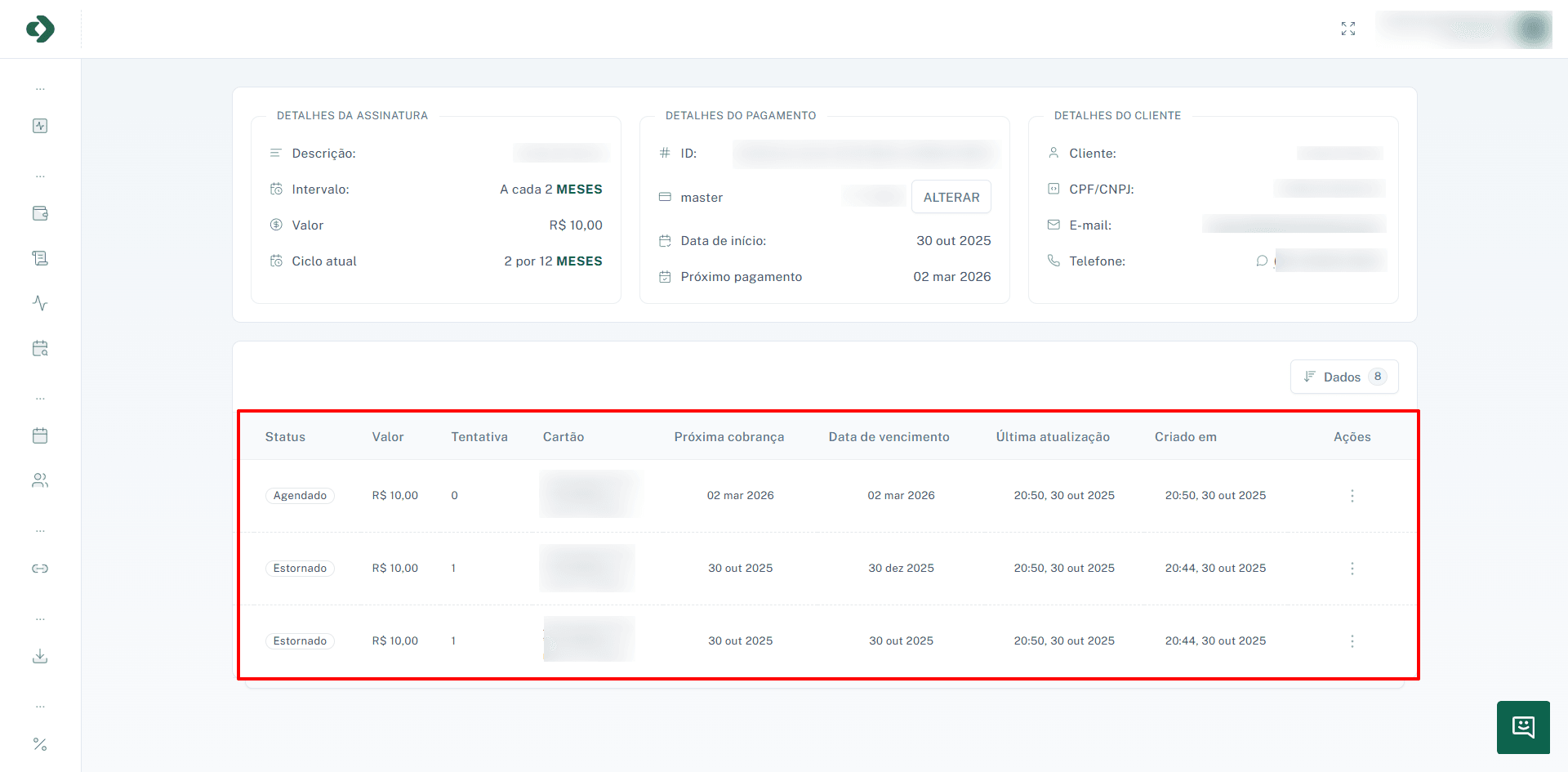The height and width of the screenshot is (772, 1568).
Task: Open actions menu for Estornado row due 30 dez 2025
Action: [1352, 569]
